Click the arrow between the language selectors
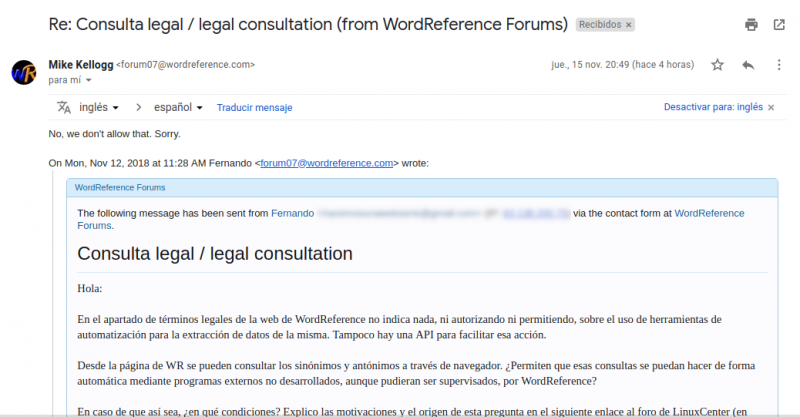The height and width of the screenshot is (417, 800). coord(140,107)
